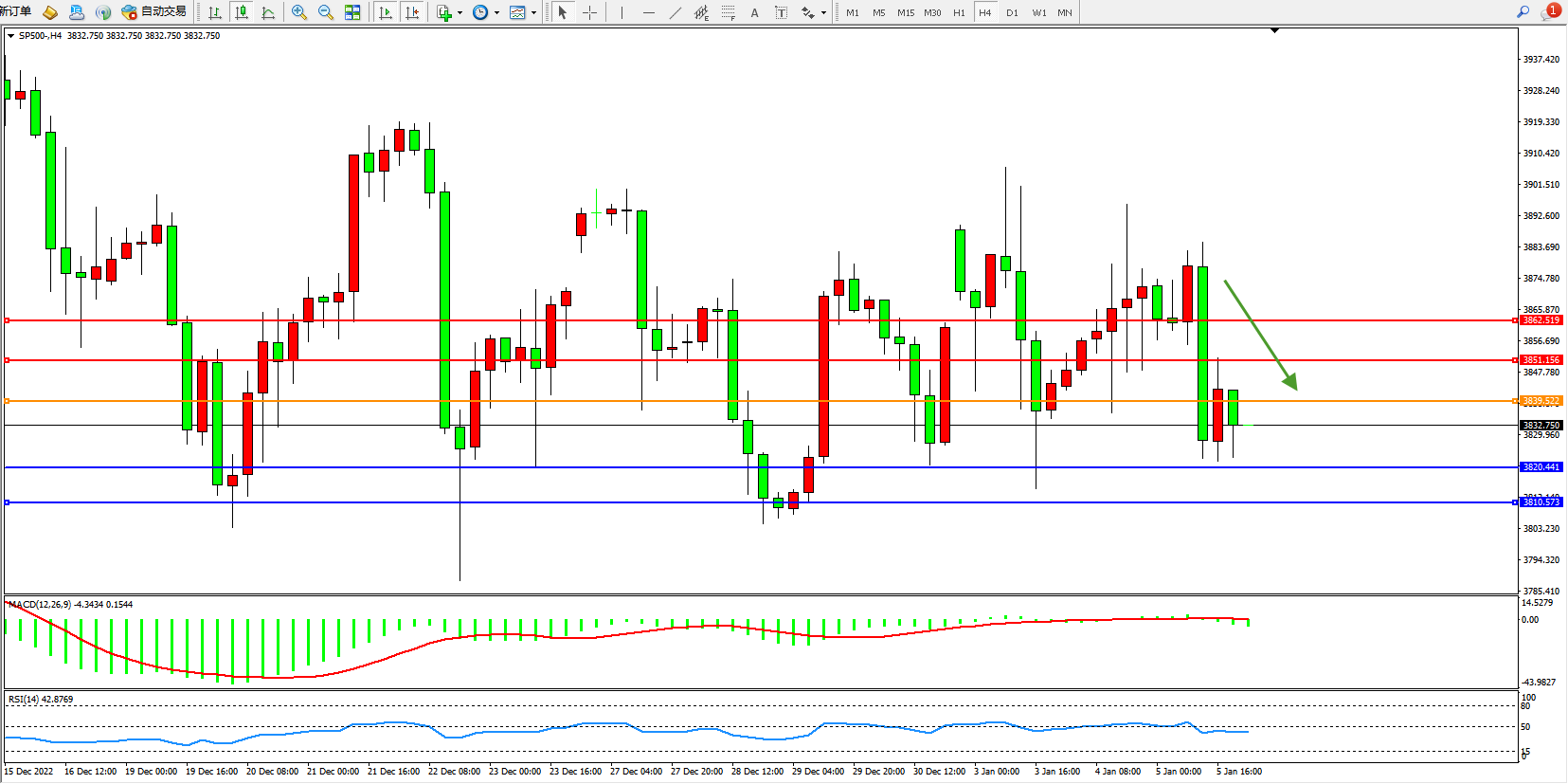This screenshot has height=784, width=1568.
Task: Open the search magnifier
Action: (1523, 12)
